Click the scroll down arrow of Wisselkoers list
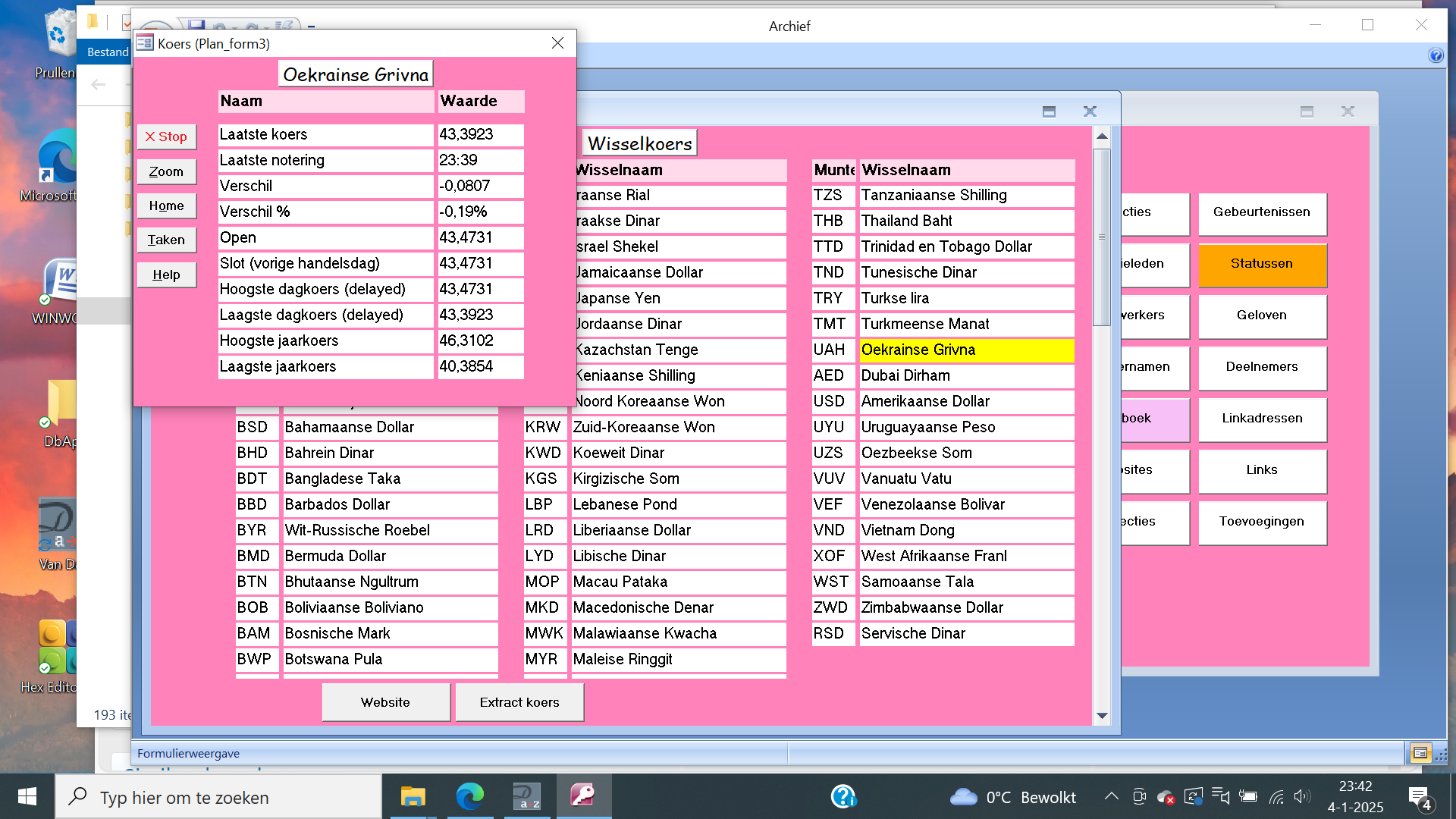Viewport: 1456px width, 819px height. 1102,716
